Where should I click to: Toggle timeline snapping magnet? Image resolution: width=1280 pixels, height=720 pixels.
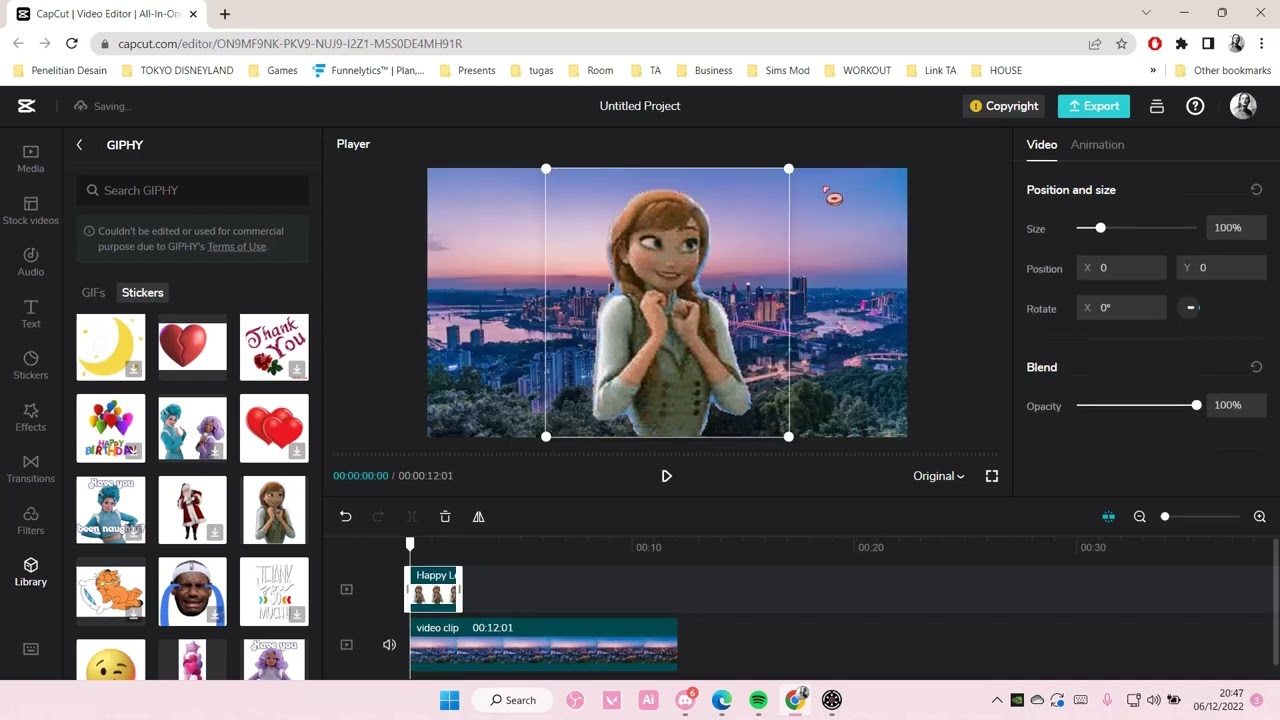[x=1108, y=517]
